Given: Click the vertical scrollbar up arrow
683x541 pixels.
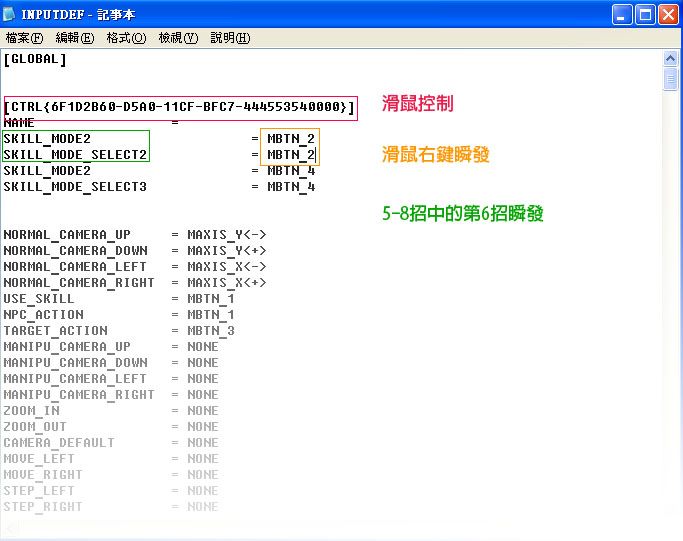Looking at the screenshot, I should tap(672, 58).
